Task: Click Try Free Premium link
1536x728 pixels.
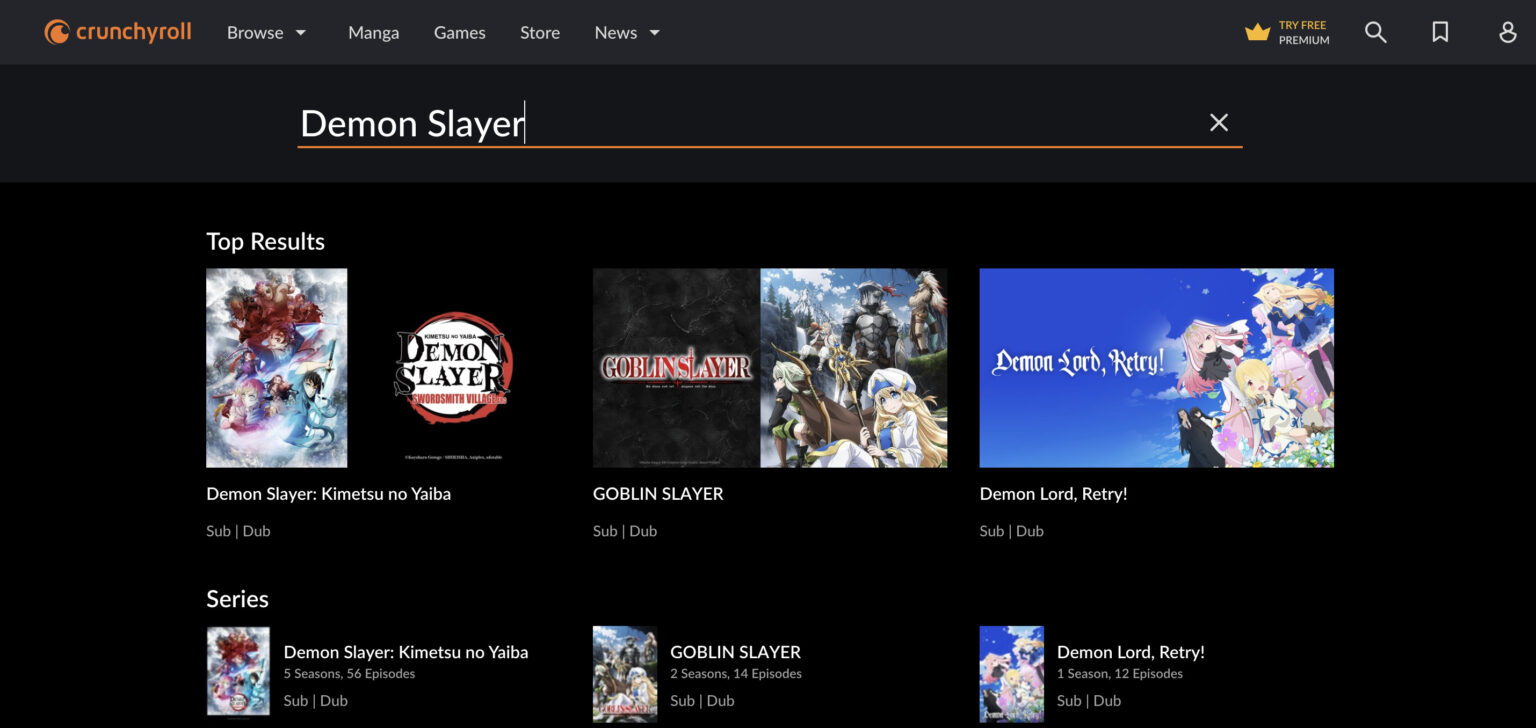Action: (x=1303, y=32)
